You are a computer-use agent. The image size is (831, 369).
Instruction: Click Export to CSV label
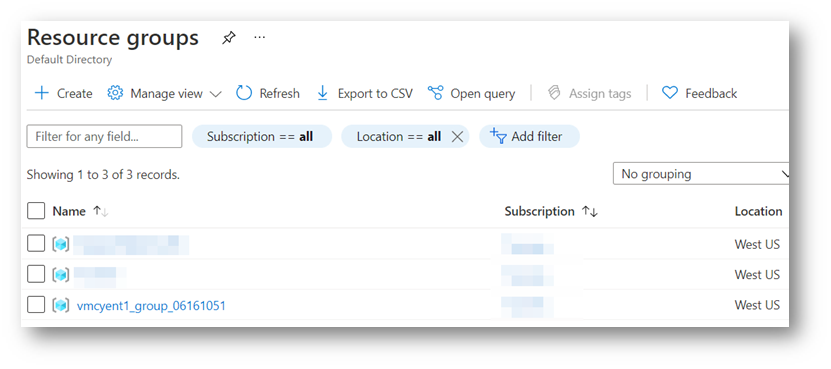(x=375, y=94)
